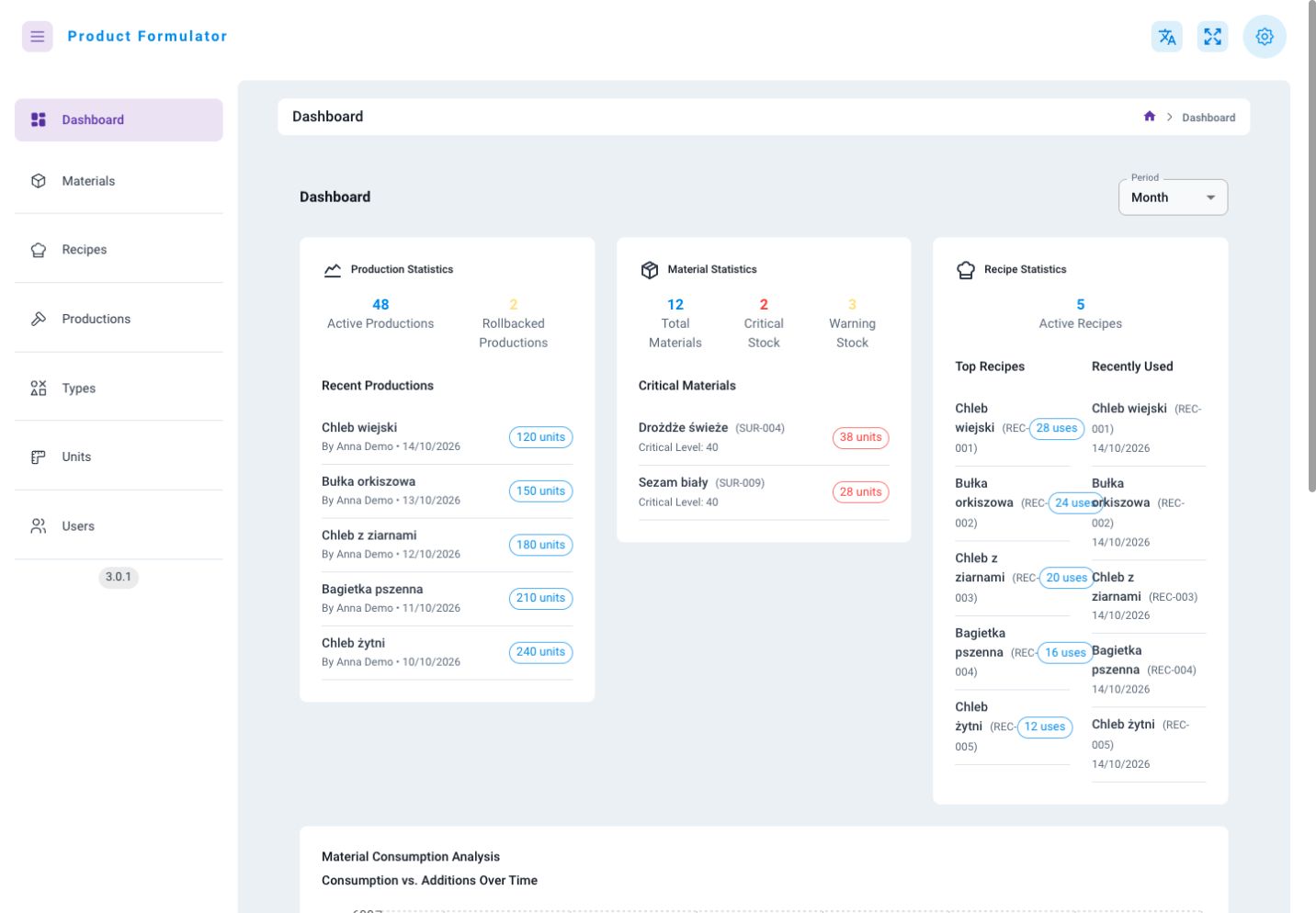The height and width of the screenshot is (913, 1316).
Task: Click the Materials cube icon in sidebar
Action: 39,181
